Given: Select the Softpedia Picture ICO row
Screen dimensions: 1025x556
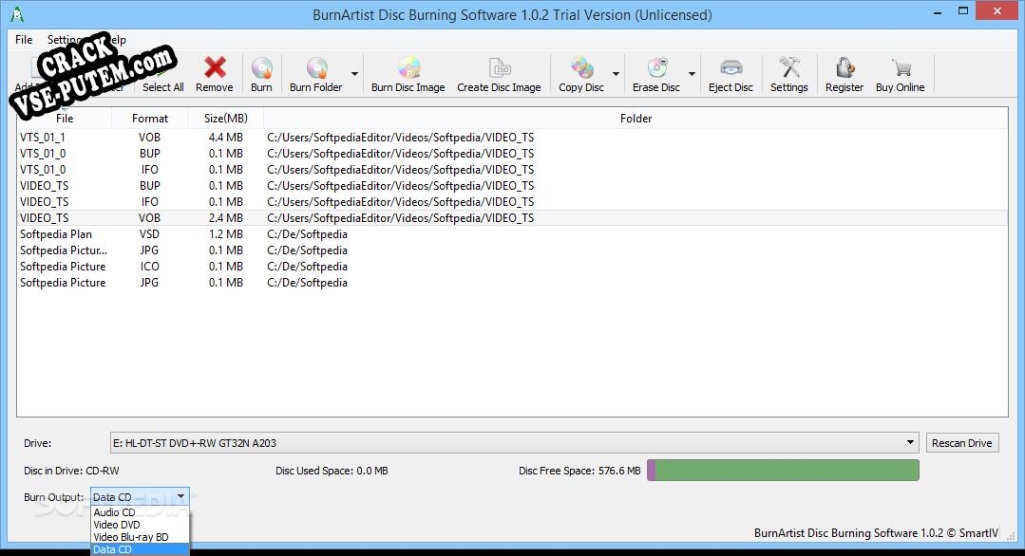Looking at the screenshot, I should [512, 267].
